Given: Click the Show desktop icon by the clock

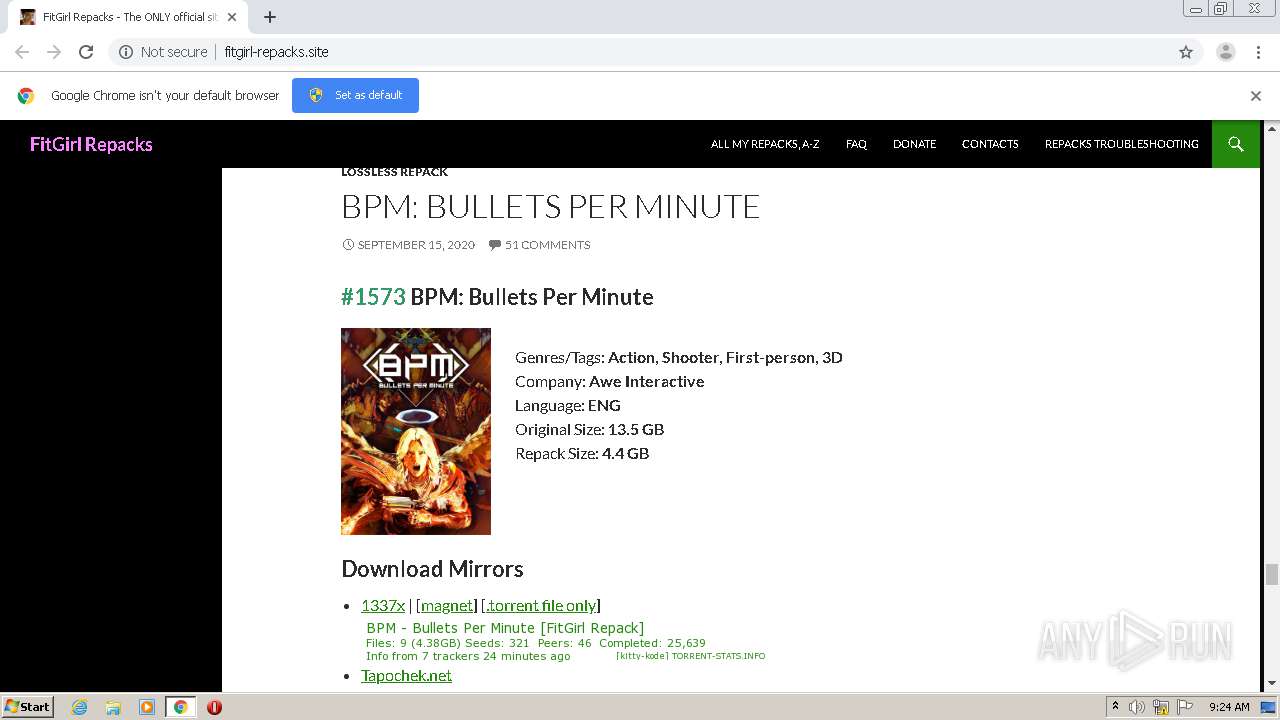Looking at the screenshot, I should click(1268, 707).
